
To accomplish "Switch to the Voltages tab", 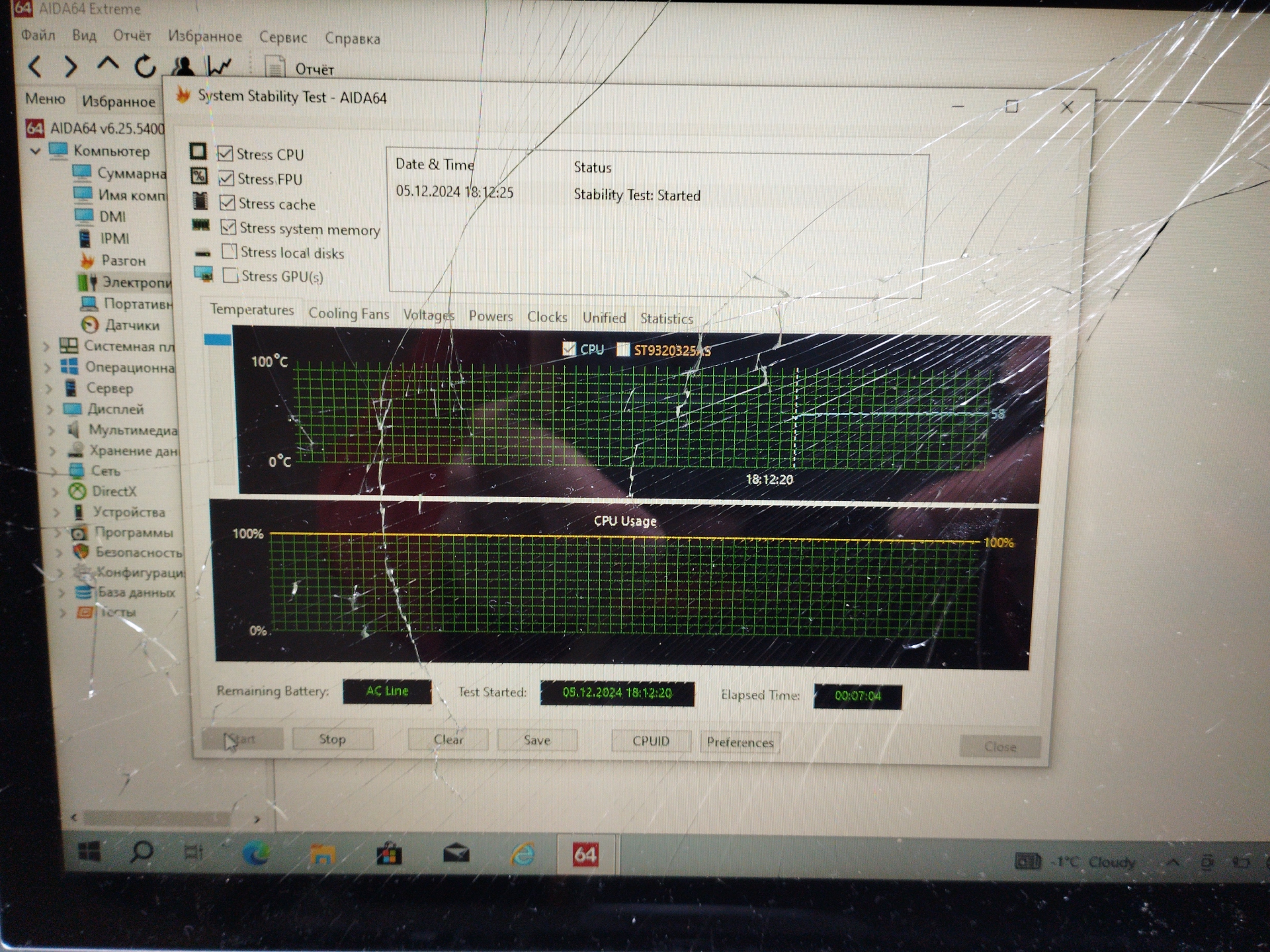I will tap(429, 315).
